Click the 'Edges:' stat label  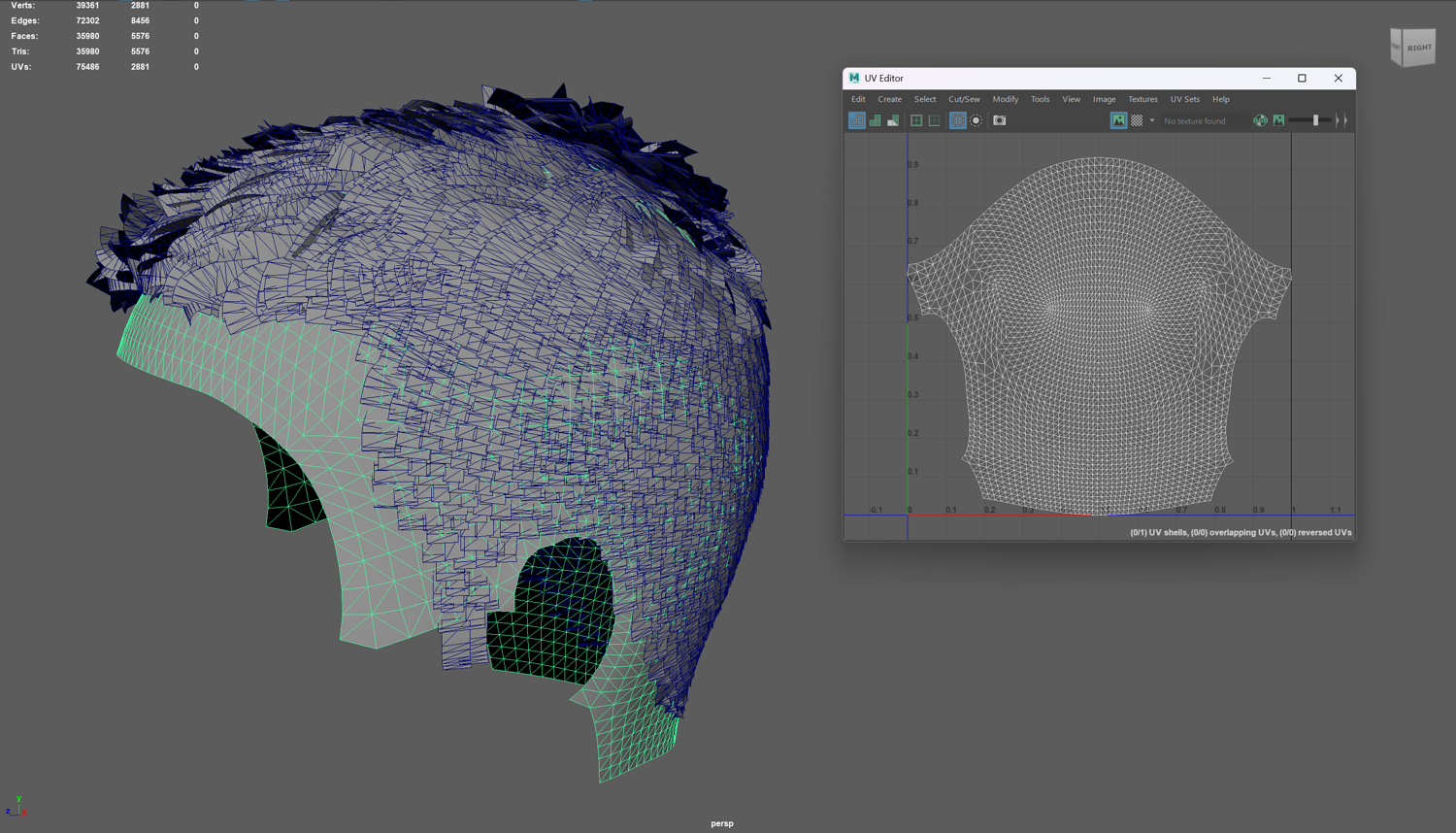coord(25,20)
